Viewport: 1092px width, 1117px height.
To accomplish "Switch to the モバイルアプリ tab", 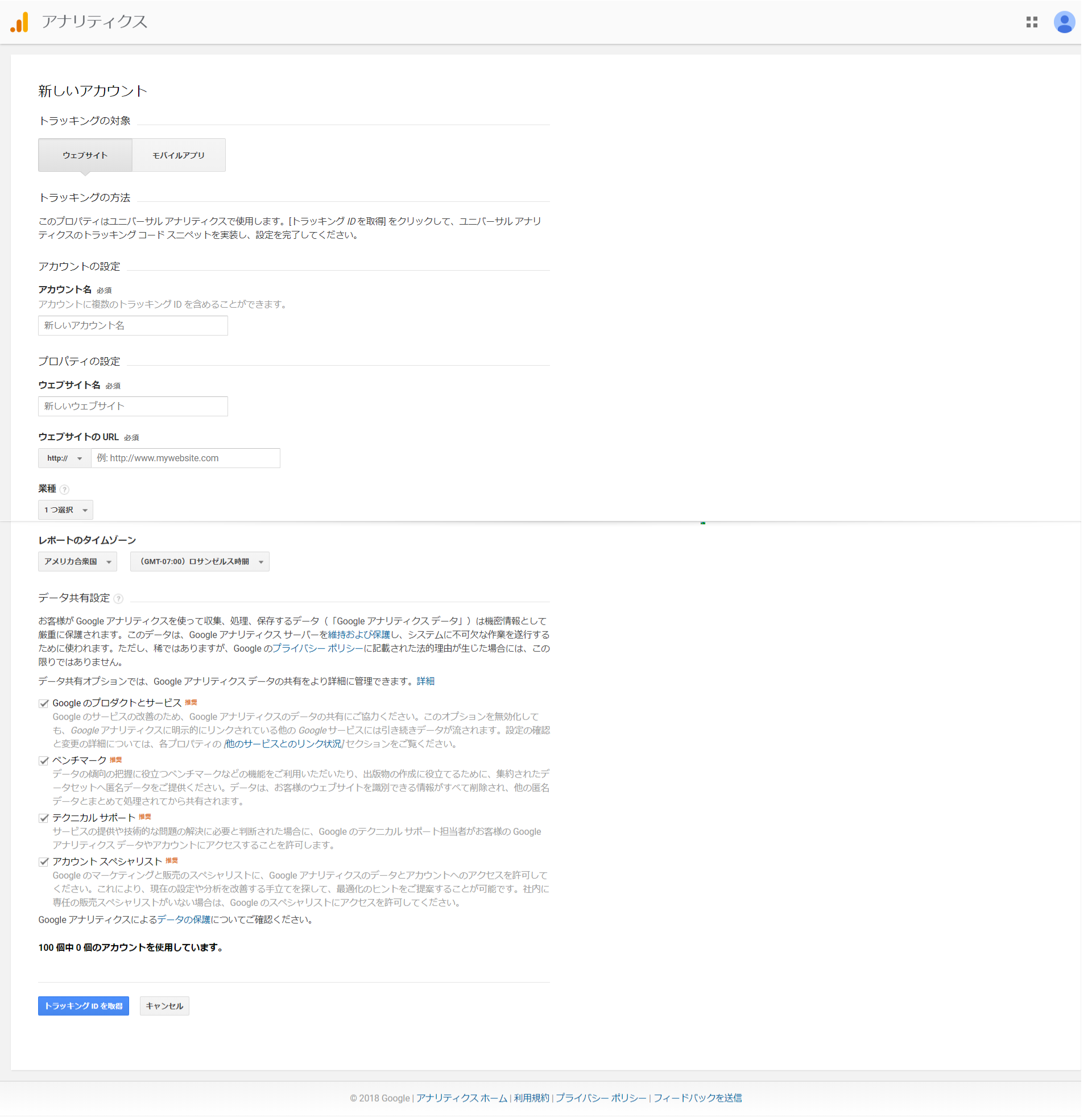I will (179, 155).
